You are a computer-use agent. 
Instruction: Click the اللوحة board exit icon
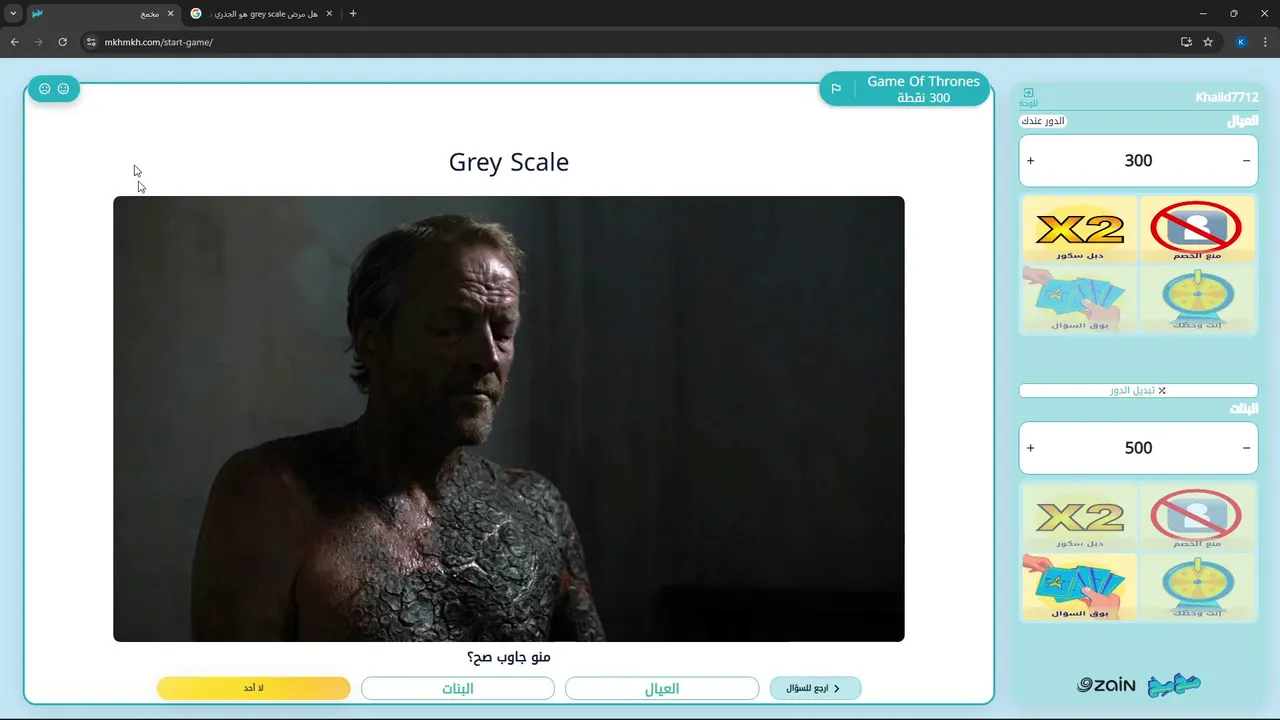(1028, 97)
